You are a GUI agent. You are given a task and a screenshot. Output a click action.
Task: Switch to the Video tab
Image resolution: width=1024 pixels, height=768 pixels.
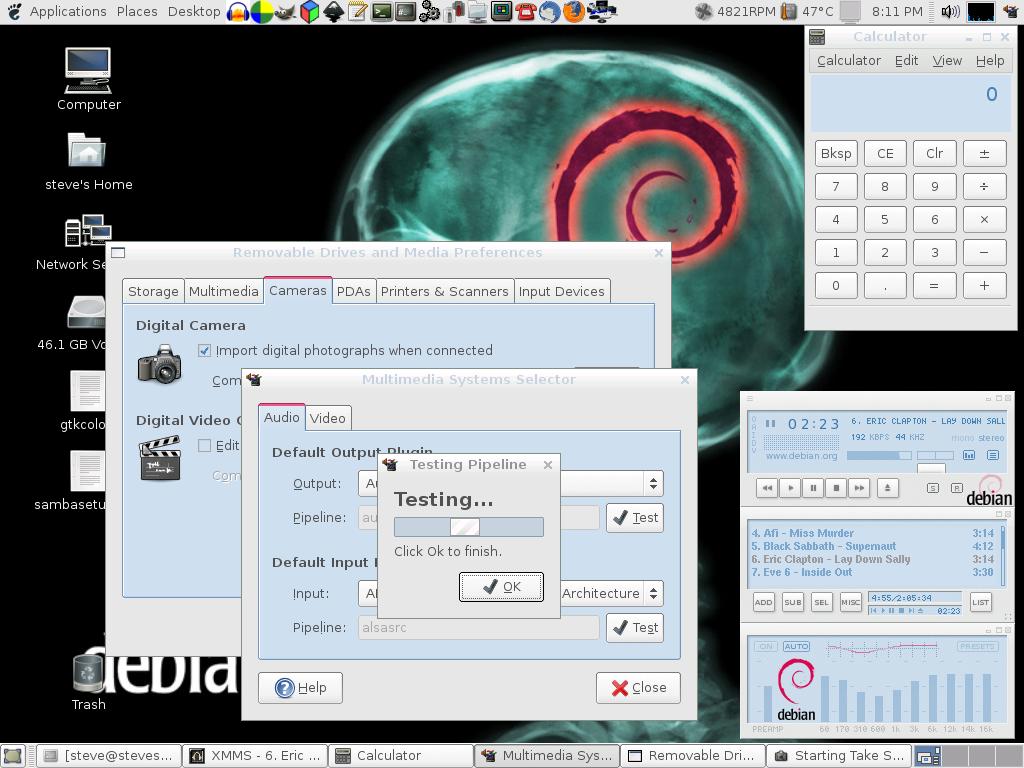point(328,419)
